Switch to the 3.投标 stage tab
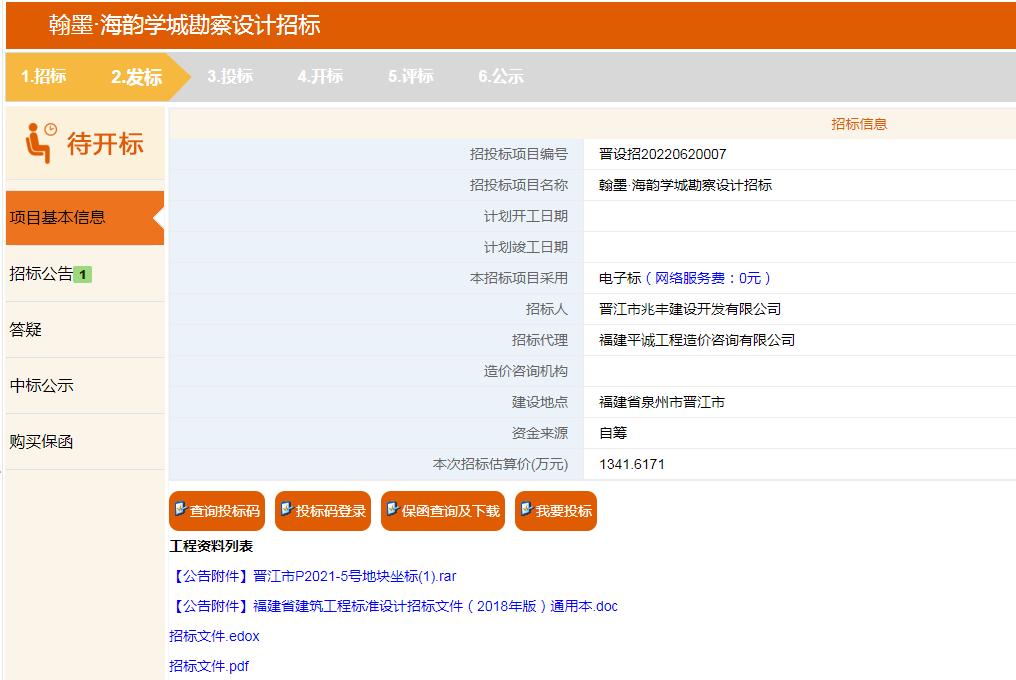The height and width of the screenshot is (680, 1016). [x=229, y=76]
